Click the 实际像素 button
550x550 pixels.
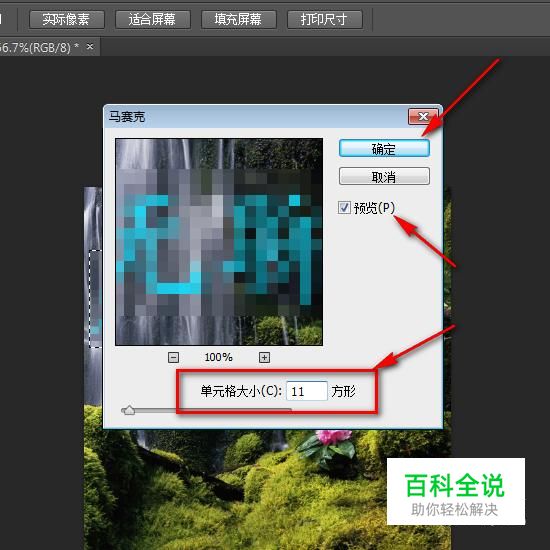67,19
